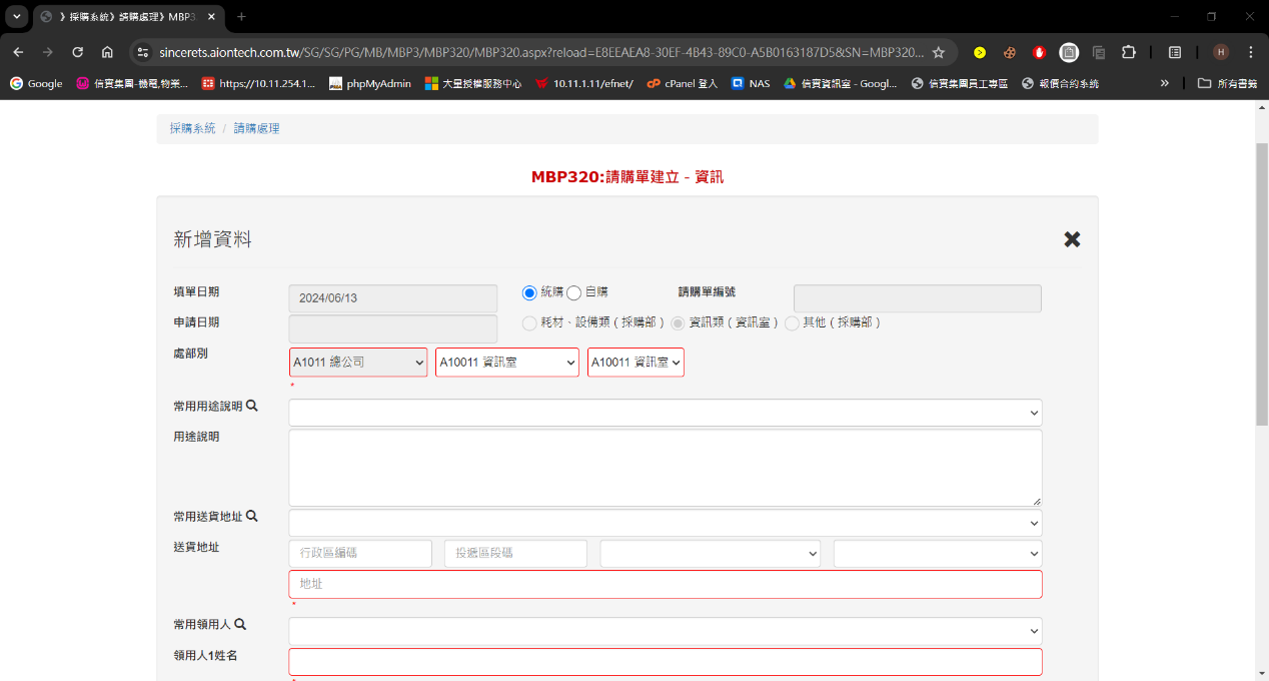Viewport: 1269px width, 681px height.
Task: Click the magnifier next to 常用送貨地址
Action: click(252, 516)
